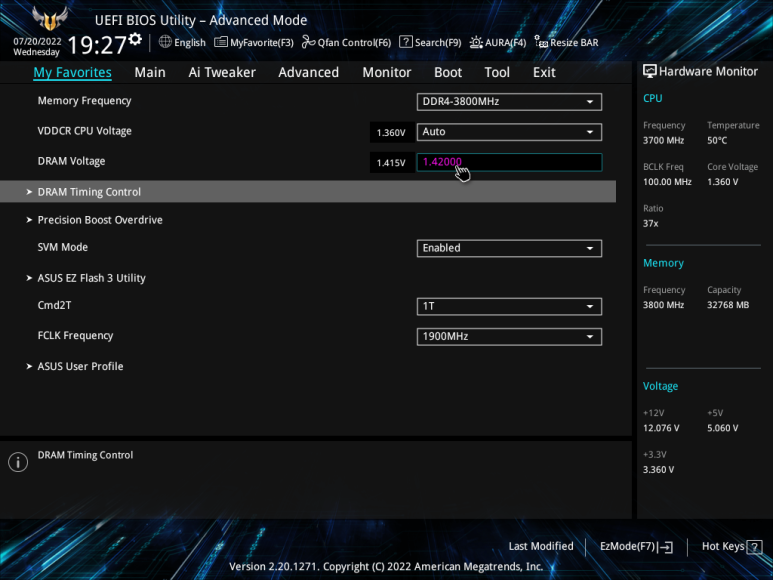
Task: Go to the Boot tab
Action: (x=448, y=72)
